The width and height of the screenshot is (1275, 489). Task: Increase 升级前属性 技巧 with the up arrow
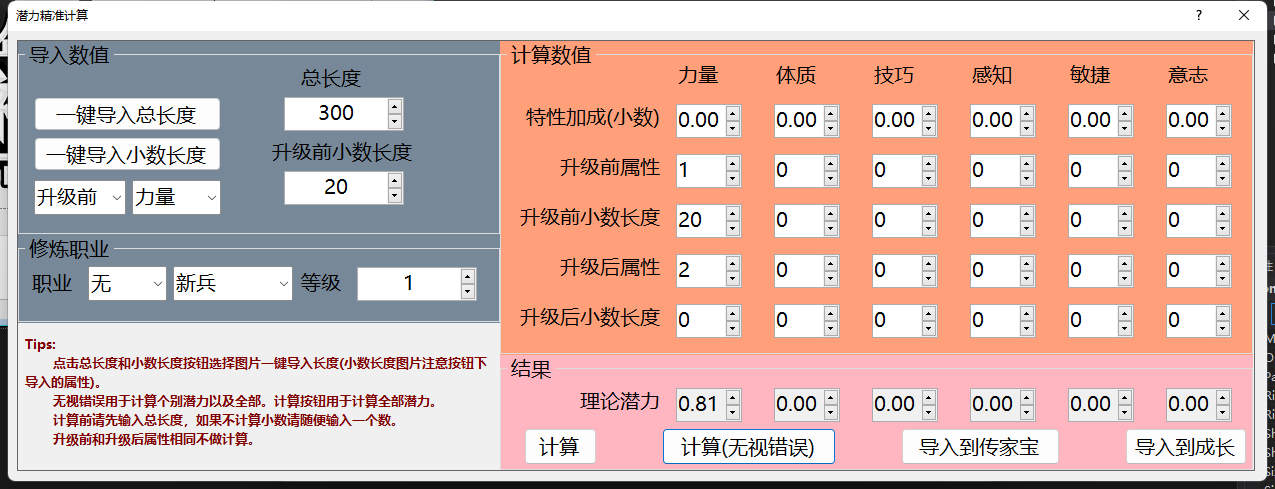pyautogui.click(x=929, y=163)
